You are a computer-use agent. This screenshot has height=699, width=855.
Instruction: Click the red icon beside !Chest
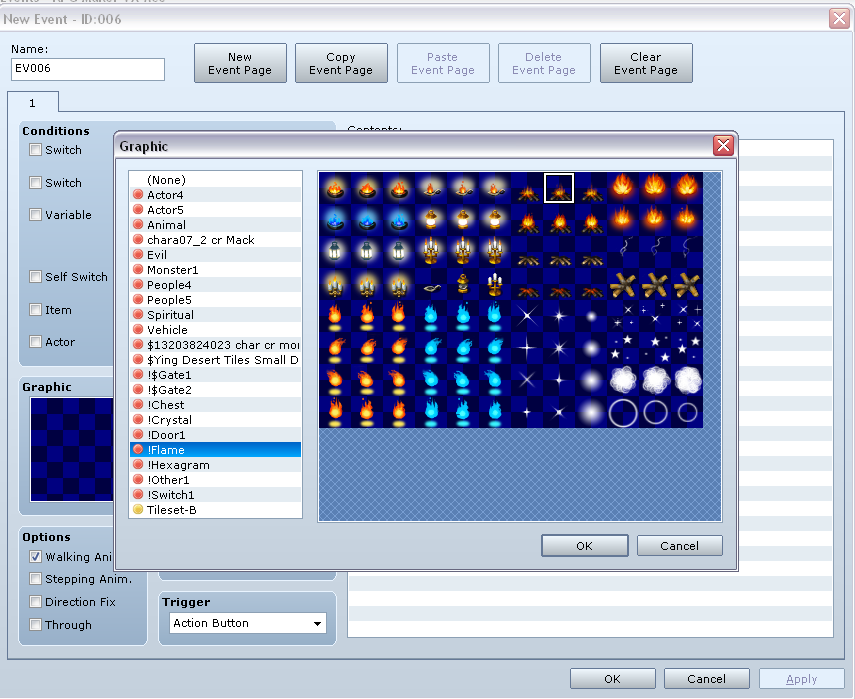[x=139, y=405]
